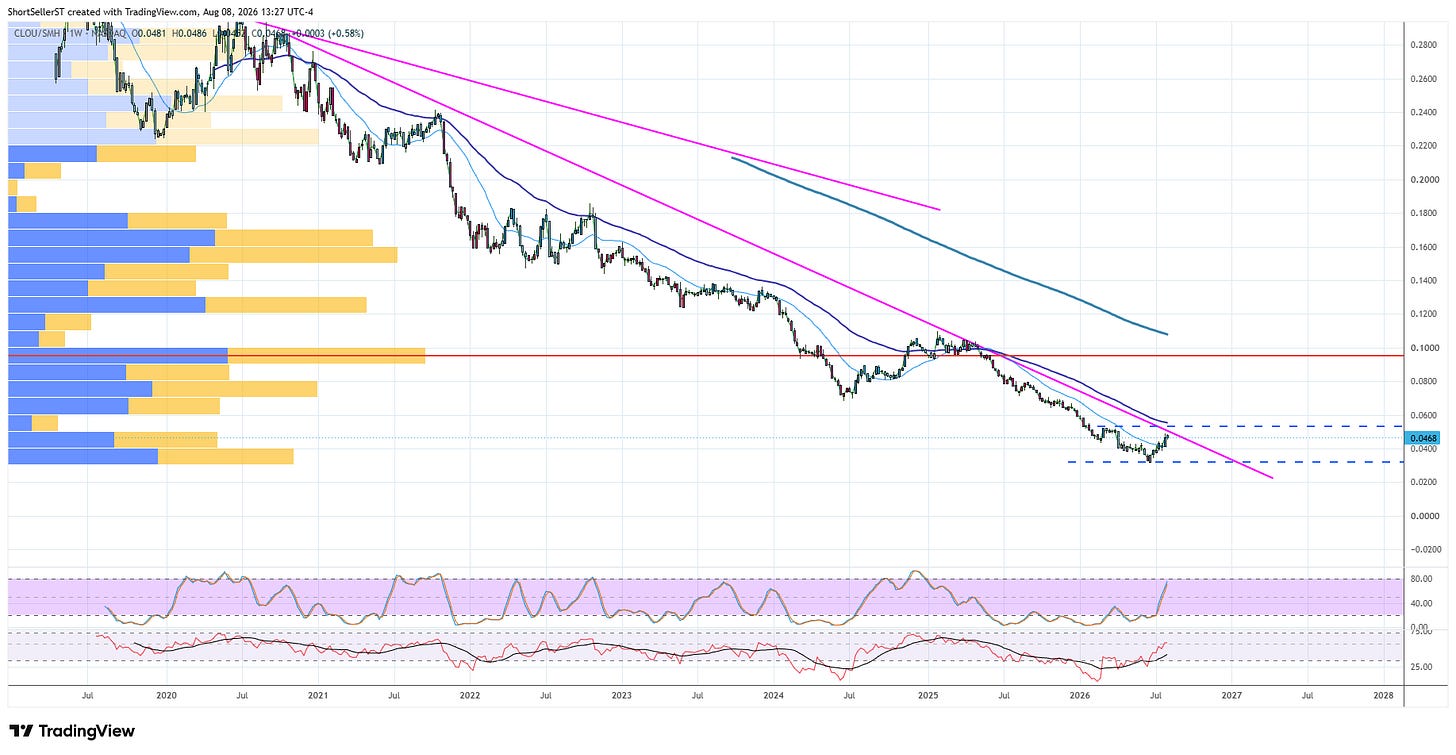Click the 0.2800 price axis label
This screenshot has width=1456, height=755.
click(1423, 45)
